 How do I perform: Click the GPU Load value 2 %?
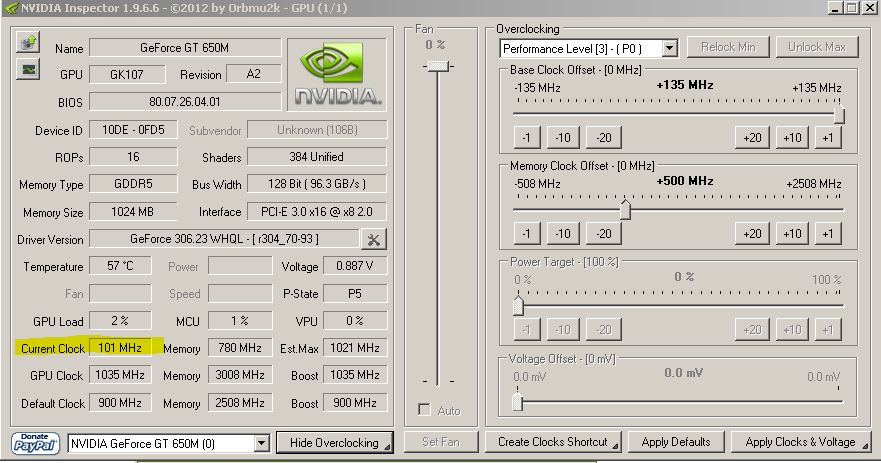click(120, 321)
